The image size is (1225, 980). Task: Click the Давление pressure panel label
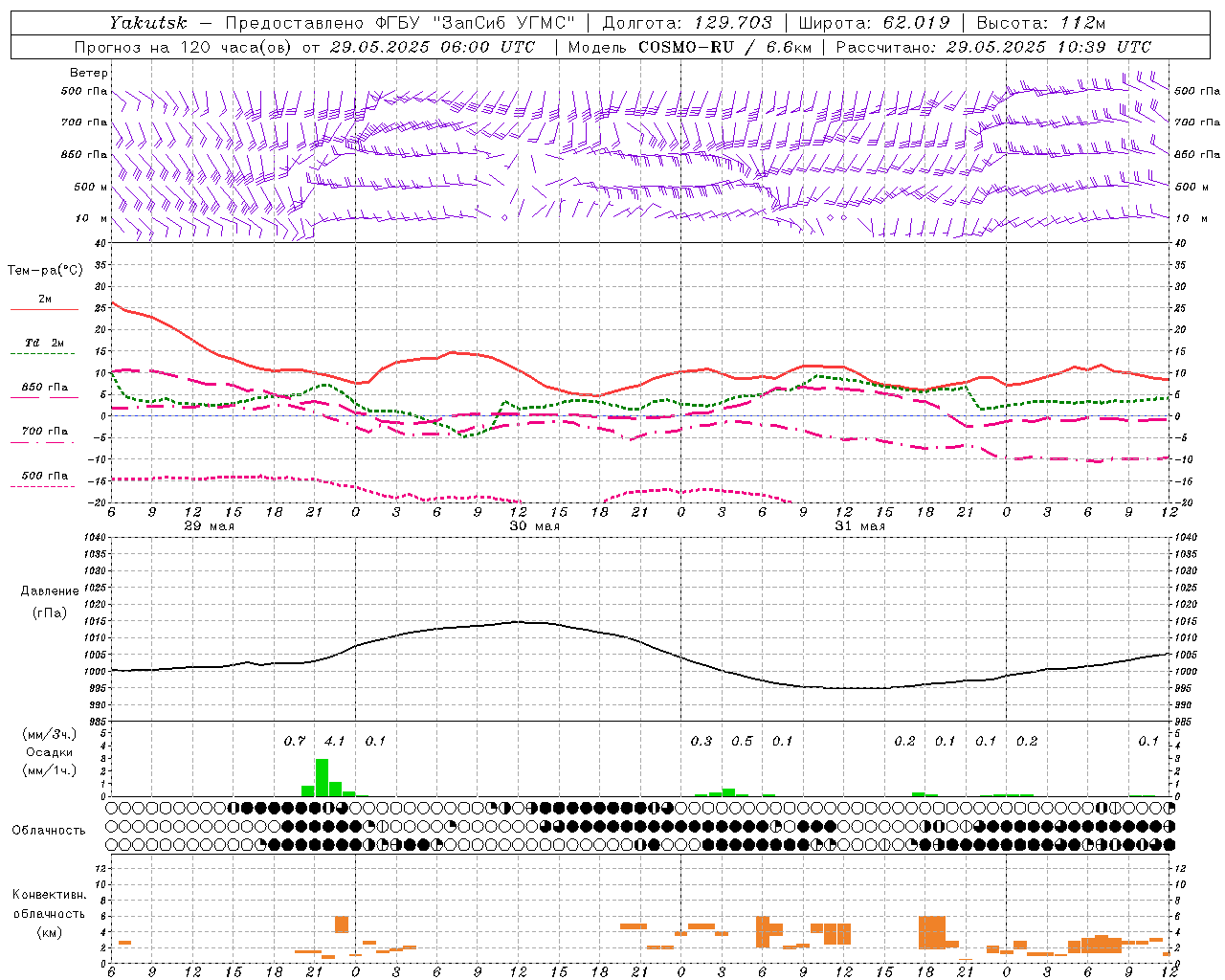pyautogui.click(x=50, y=591)
